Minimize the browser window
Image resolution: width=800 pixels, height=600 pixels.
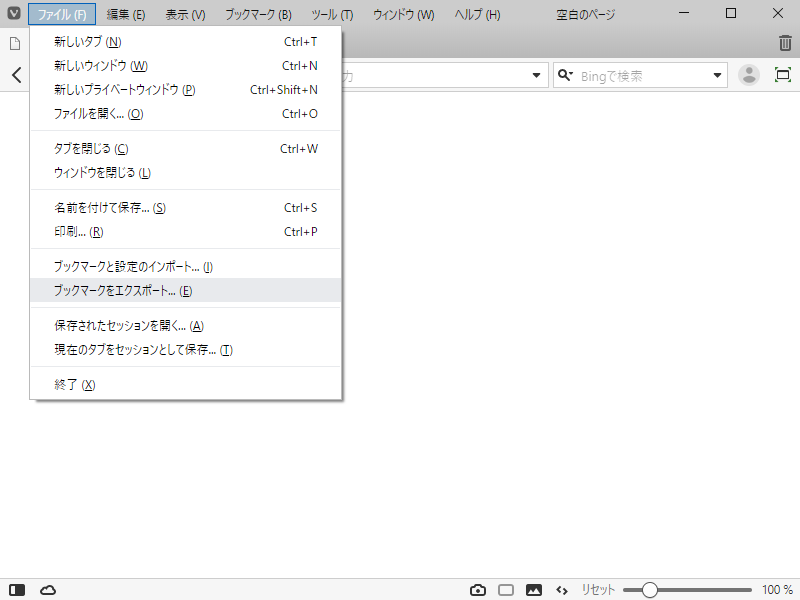point(684,13)
